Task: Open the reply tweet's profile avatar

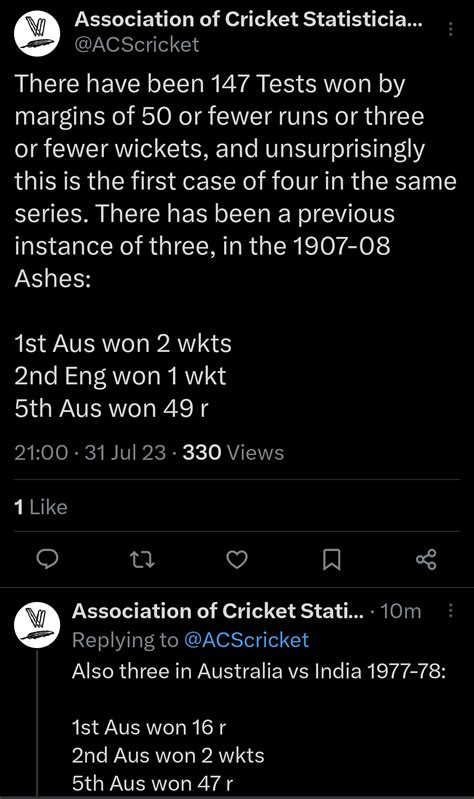Action: (x=37, y=625)
